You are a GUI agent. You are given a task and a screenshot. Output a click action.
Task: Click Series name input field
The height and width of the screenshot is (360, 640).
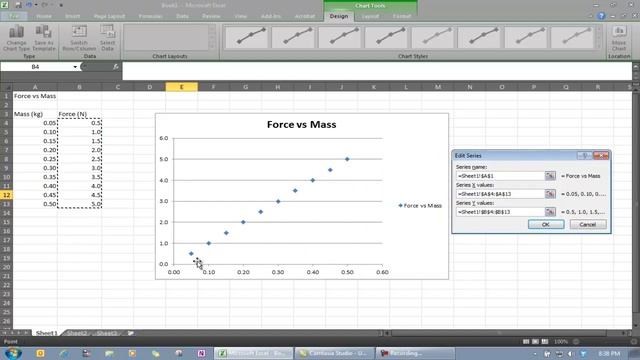(500, 176)
